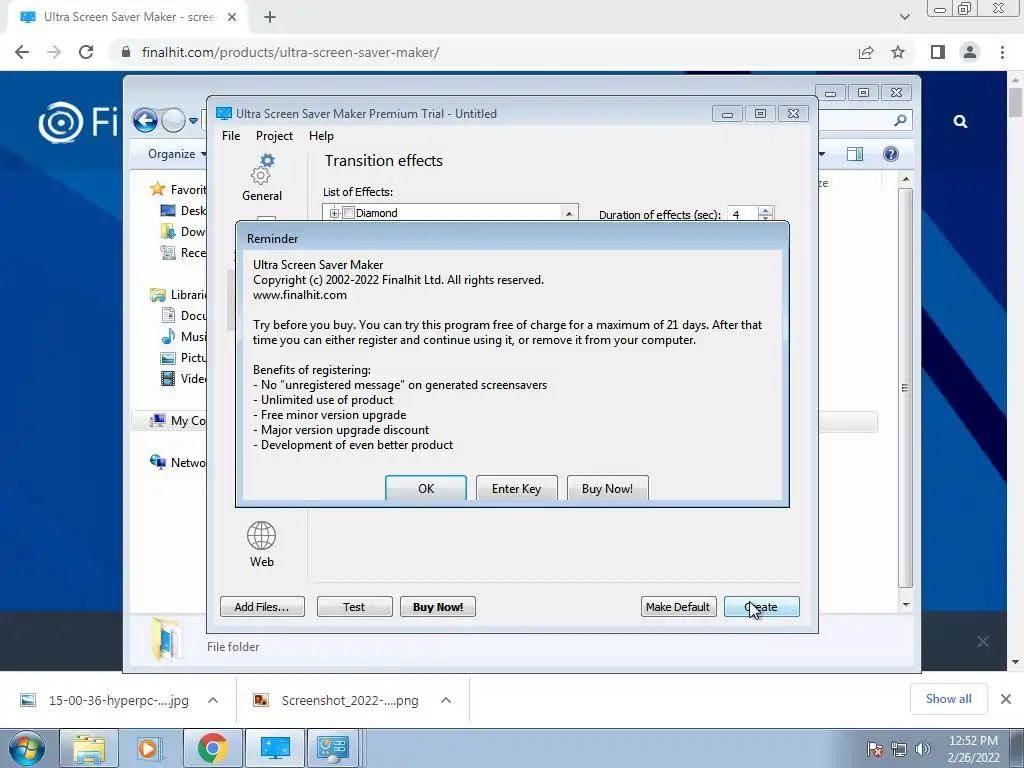Select Network in the Explorer sidebar
This screenshot has height=768, width=1024.
tap(178, 462)
